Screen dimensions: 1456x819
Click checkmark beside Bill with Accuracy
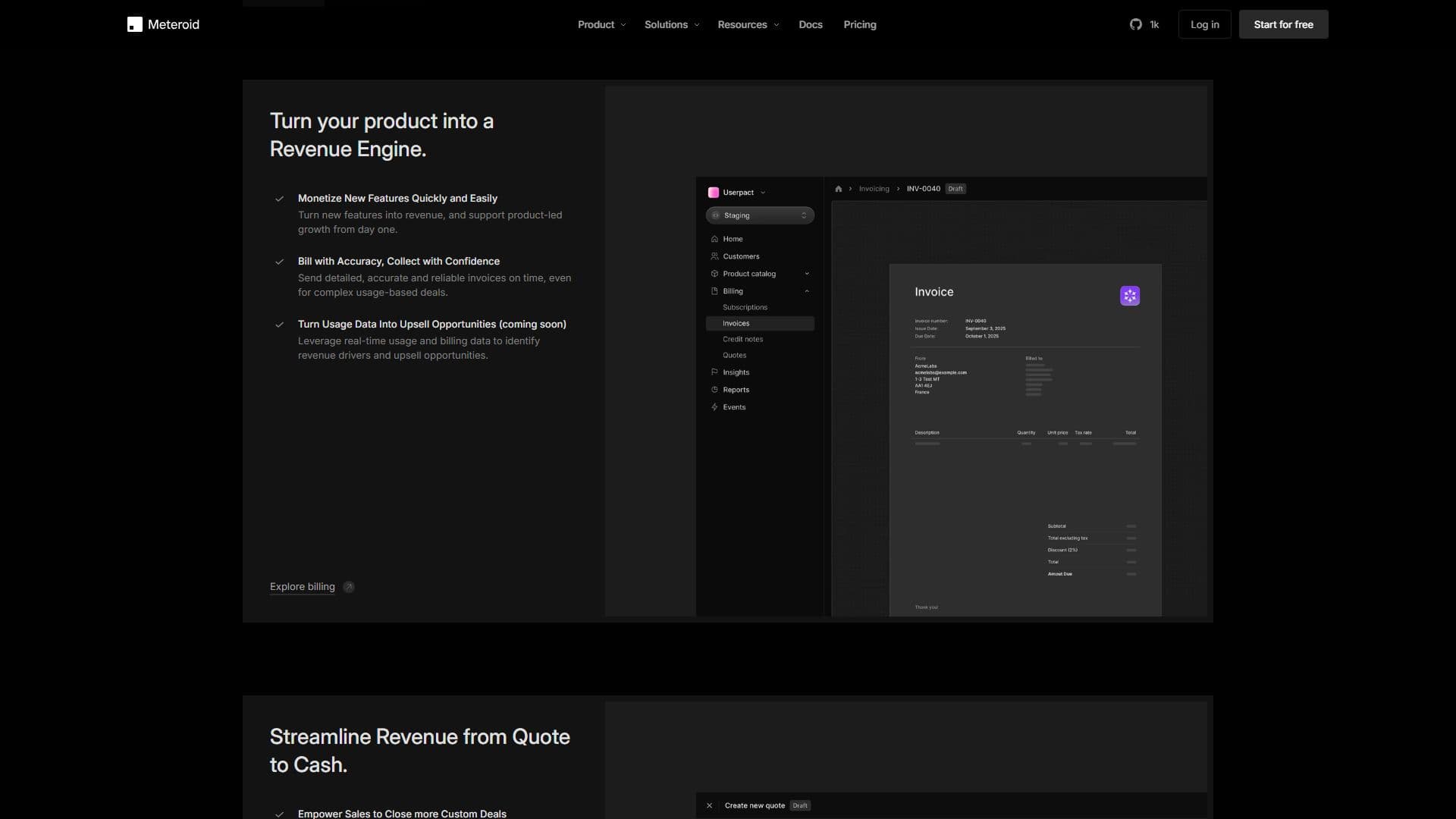pyautogui.click(x=280, y=262)
